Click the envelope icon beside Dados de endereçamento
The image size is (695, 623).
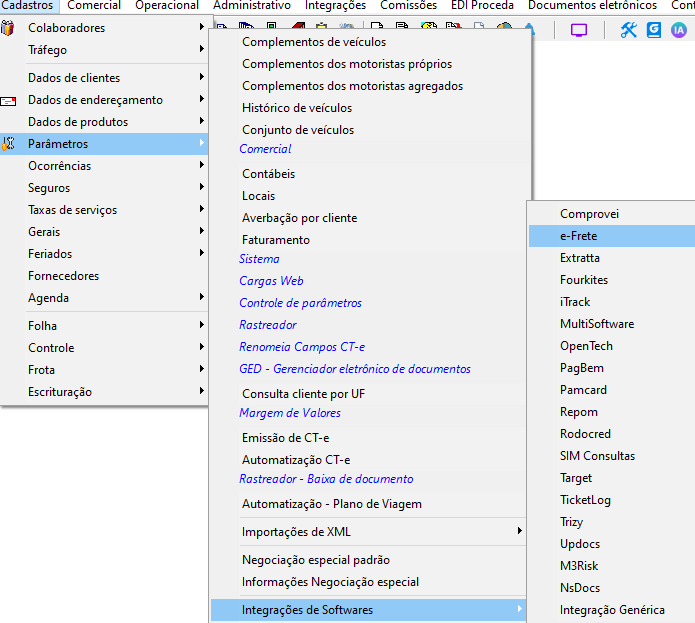tap(8, 101)
